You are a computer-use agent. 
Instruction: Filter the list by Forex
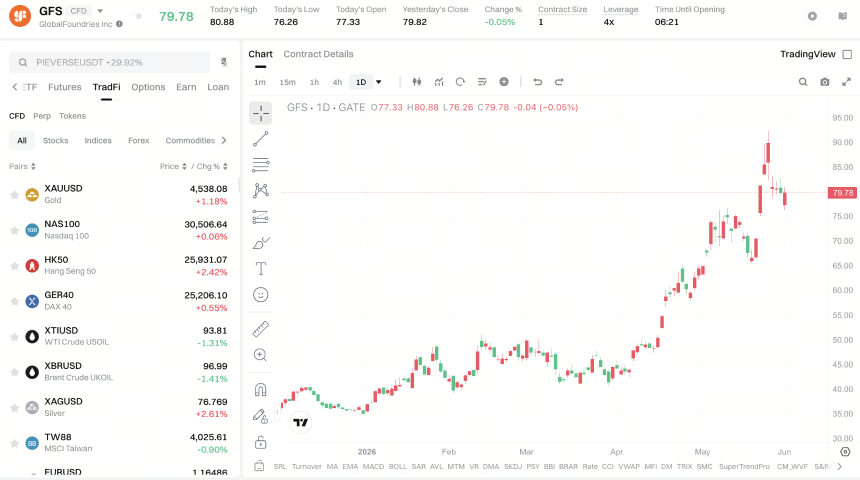pos(138,140)
